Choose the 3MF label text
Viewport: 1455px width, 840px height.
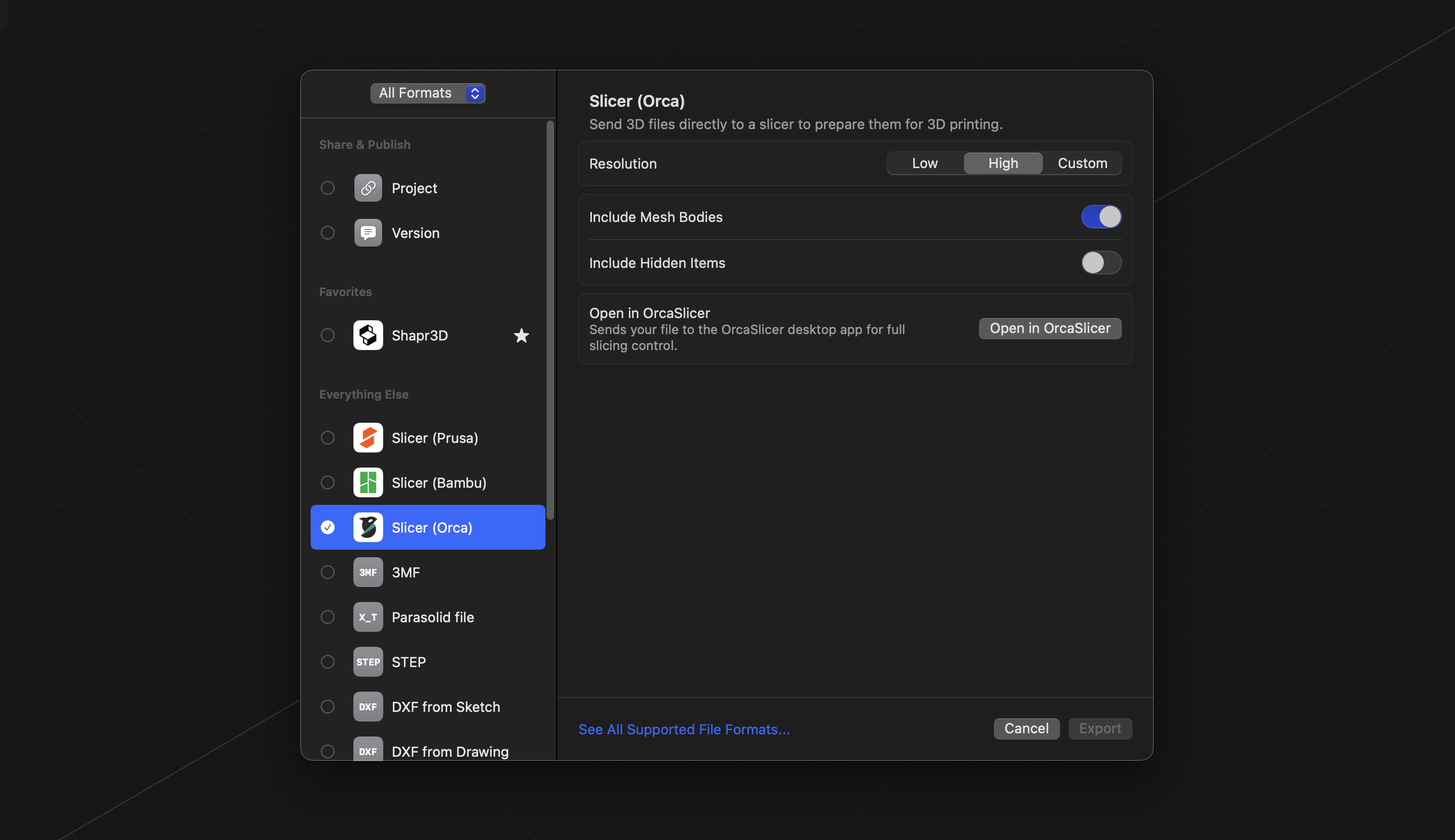pos(406,572)
